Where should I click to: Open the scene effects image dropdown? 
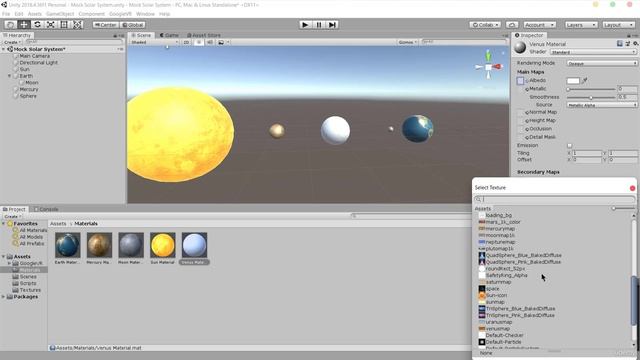(x=223, y=42)
